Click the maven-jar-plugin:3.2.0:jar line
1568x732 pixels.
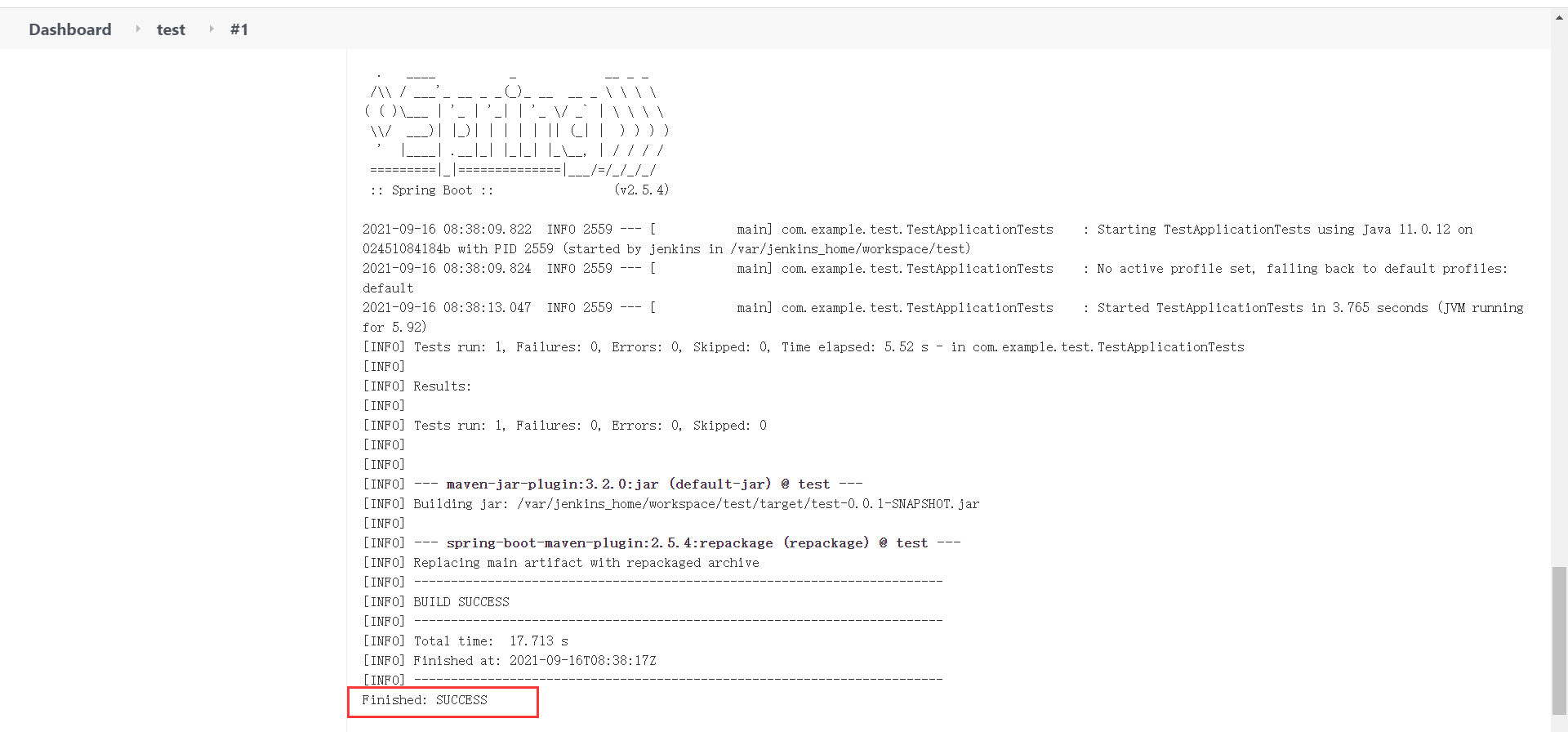612,484
